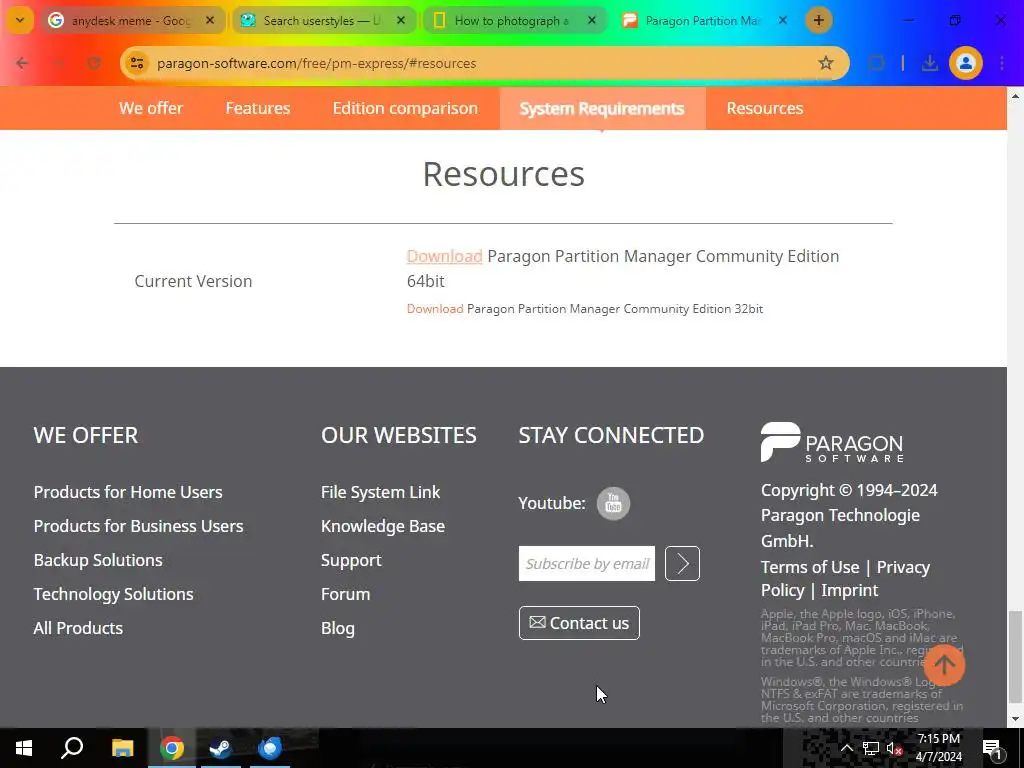This screenshot has width=1024, height=768.
Task: Click the scrollbar down arrow
Action: click(x=1015, y=720)
